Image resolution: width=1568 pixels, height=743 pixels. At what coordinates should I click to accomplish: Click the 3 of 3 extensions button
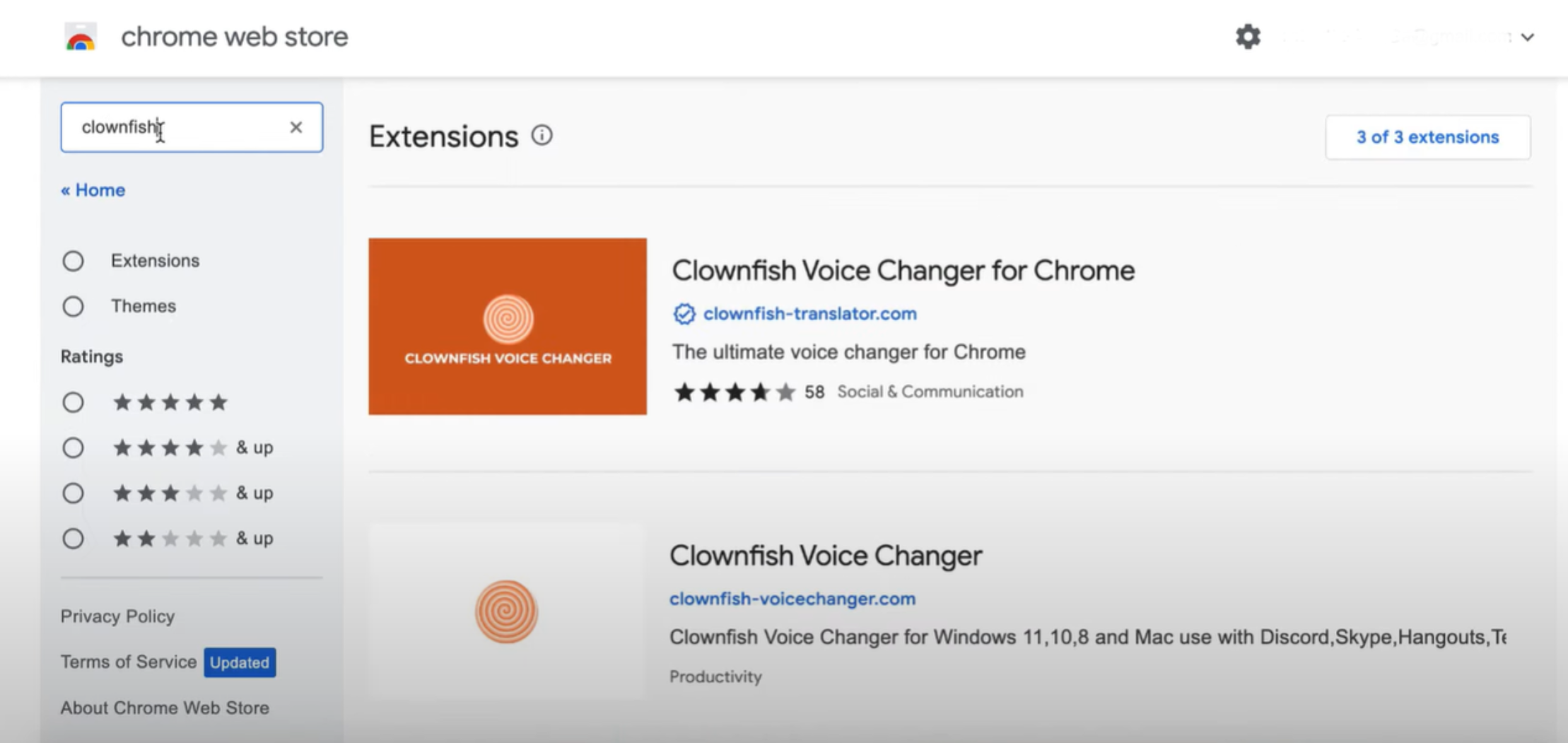coord(1427,137)
